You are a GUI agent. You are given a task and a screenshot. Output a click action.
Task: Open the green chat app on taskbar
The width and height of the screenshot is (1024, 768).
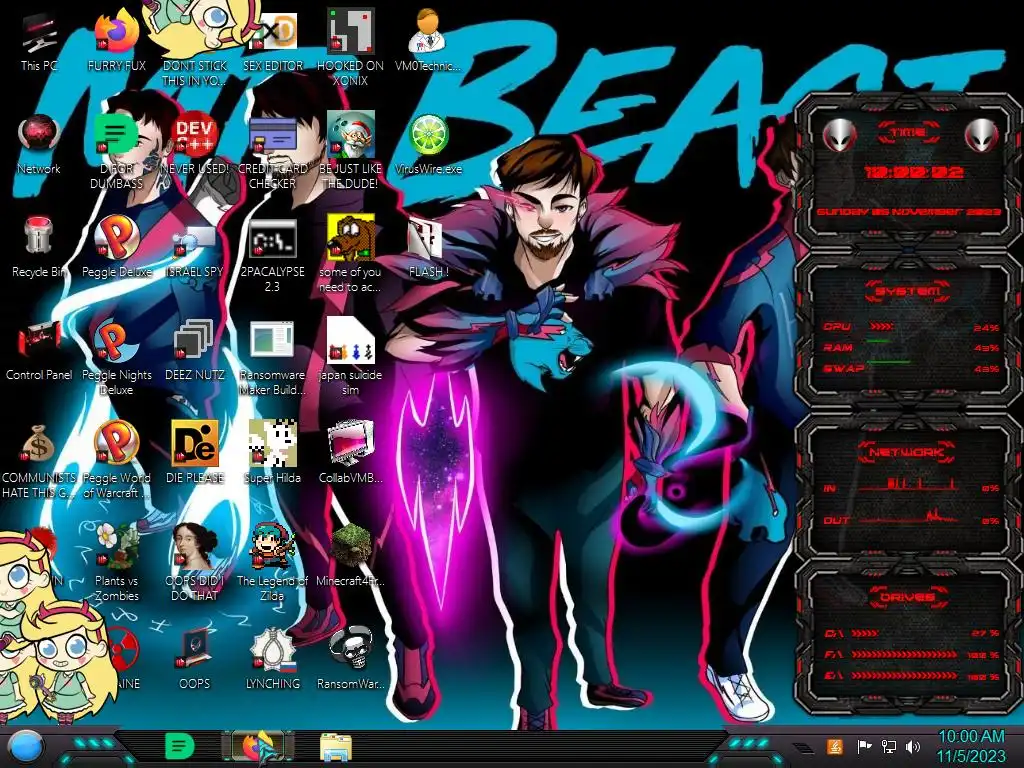click(x=179, y=746)
